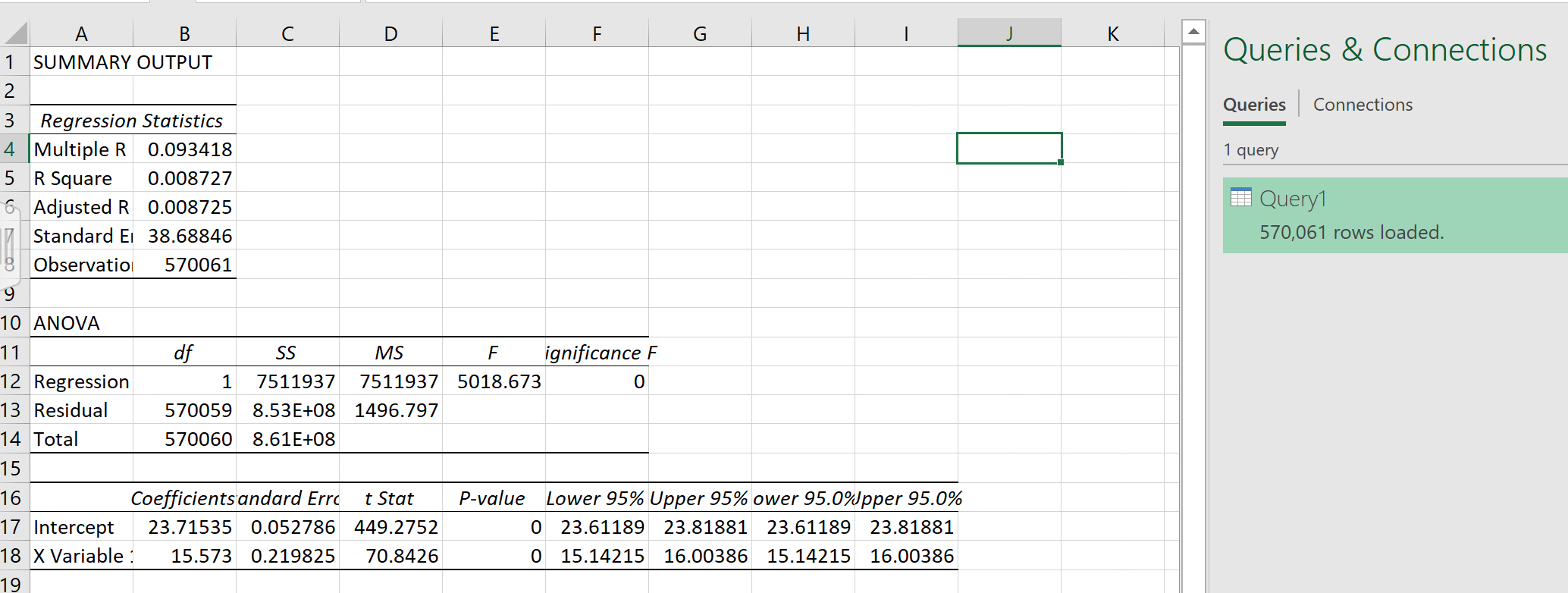Click the Intercept label cell
Screen dimensions: 1568x593
[x=82, y=526]
